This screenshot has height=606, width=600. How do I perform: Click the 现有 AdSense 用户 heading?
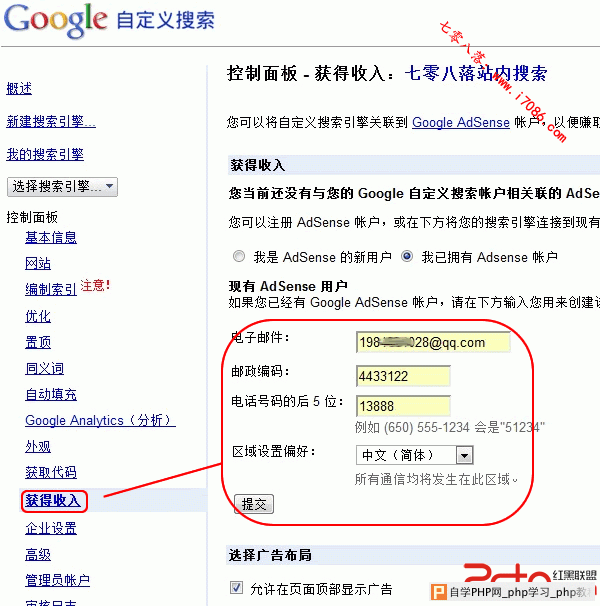(288, 286)
